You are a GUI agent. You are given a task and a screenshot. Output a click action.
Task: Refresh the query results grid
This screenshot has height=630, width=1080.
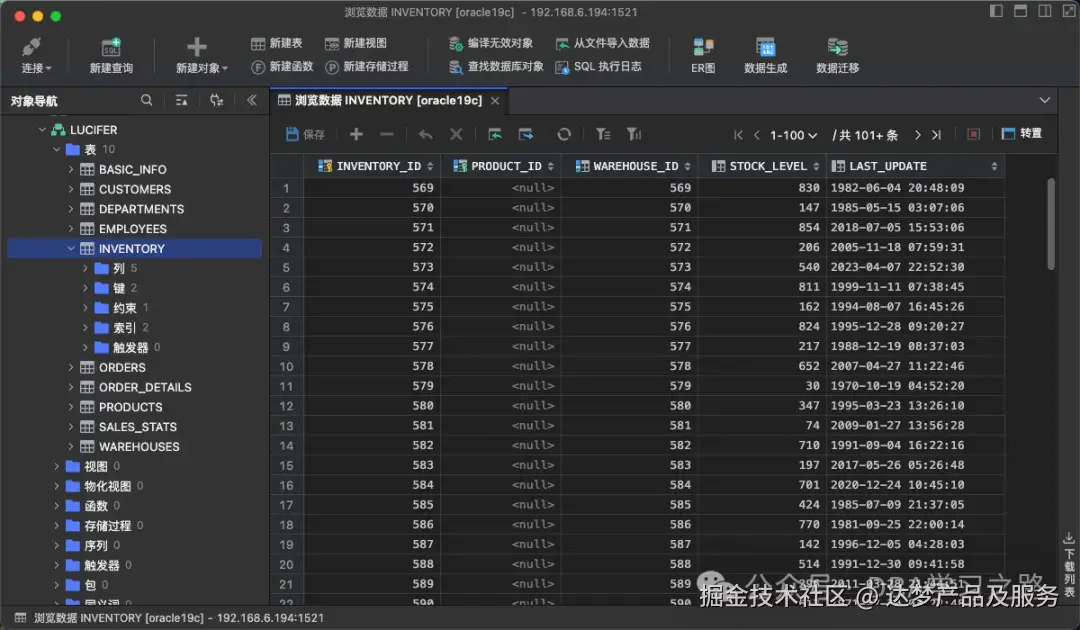coord(563,134)
